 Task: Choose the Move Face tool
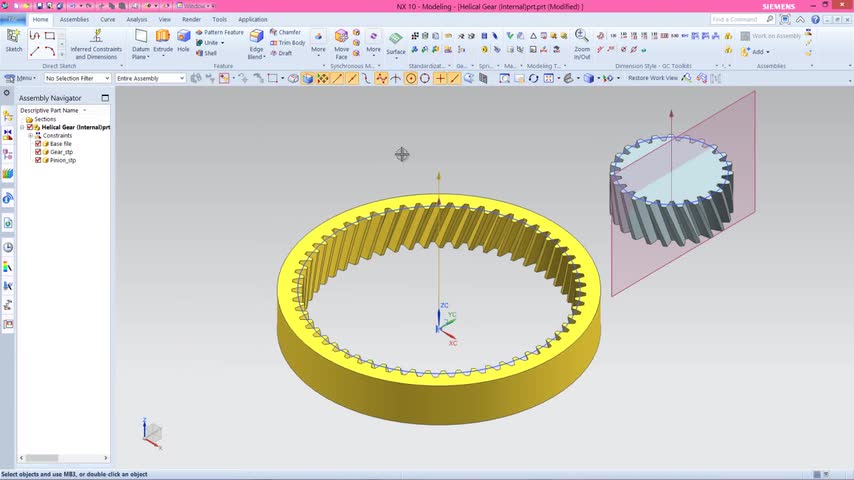[341, 44]
